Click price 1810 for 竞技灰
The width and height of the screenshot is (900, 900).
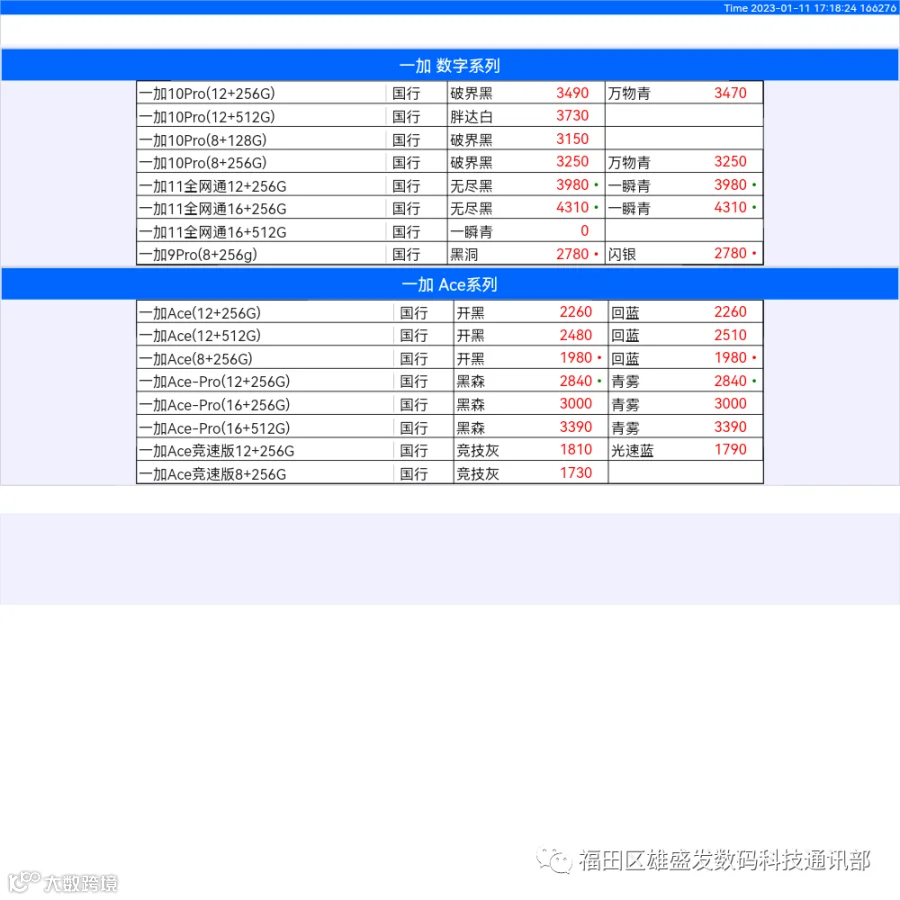(x=576, y=449)
